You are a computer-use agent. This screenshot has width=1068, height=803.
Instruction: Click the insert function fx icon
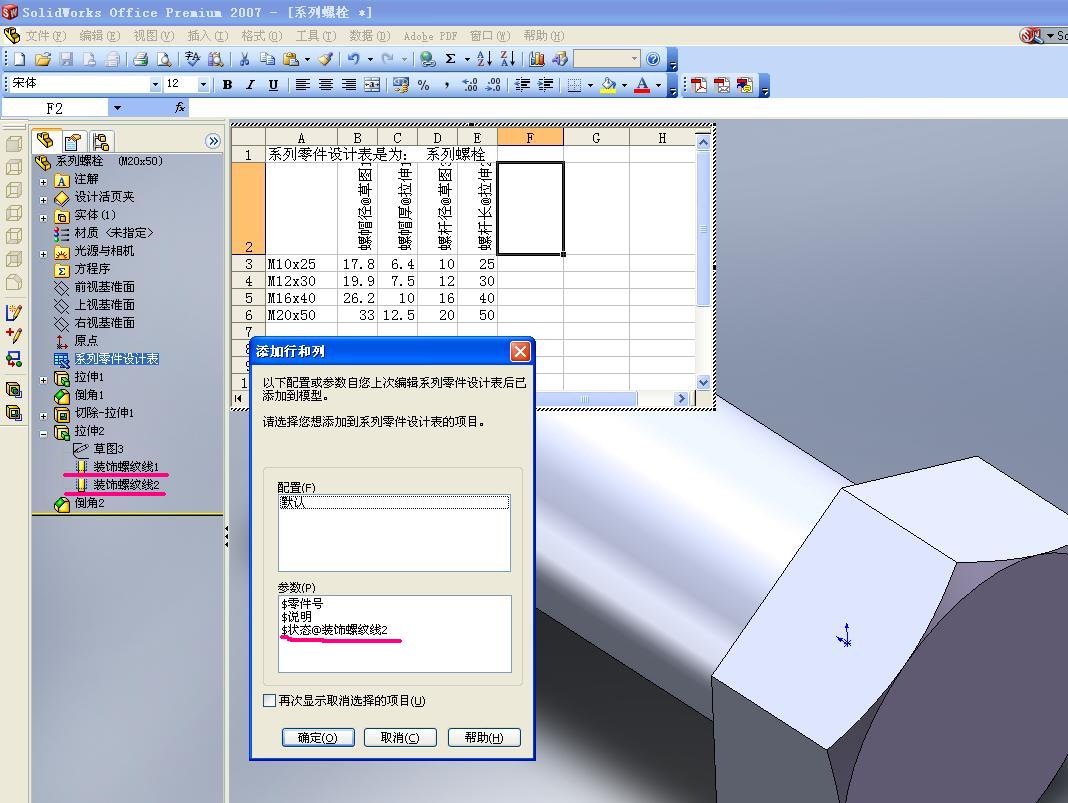tap(180, 108)
